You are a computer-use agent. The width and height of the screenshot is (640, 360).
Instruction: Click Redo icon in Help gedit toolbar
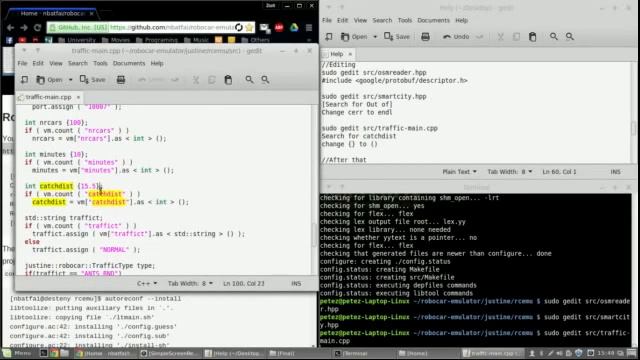[x=480, y=37]
